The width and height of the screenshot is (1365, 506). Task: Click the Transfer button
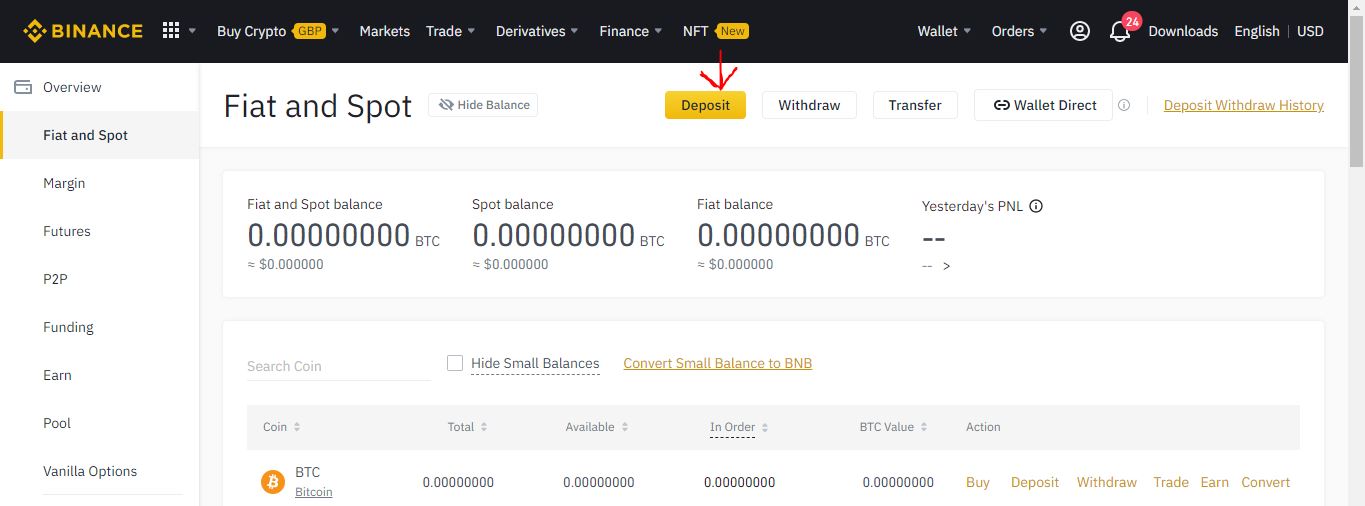tap(915, 105)
